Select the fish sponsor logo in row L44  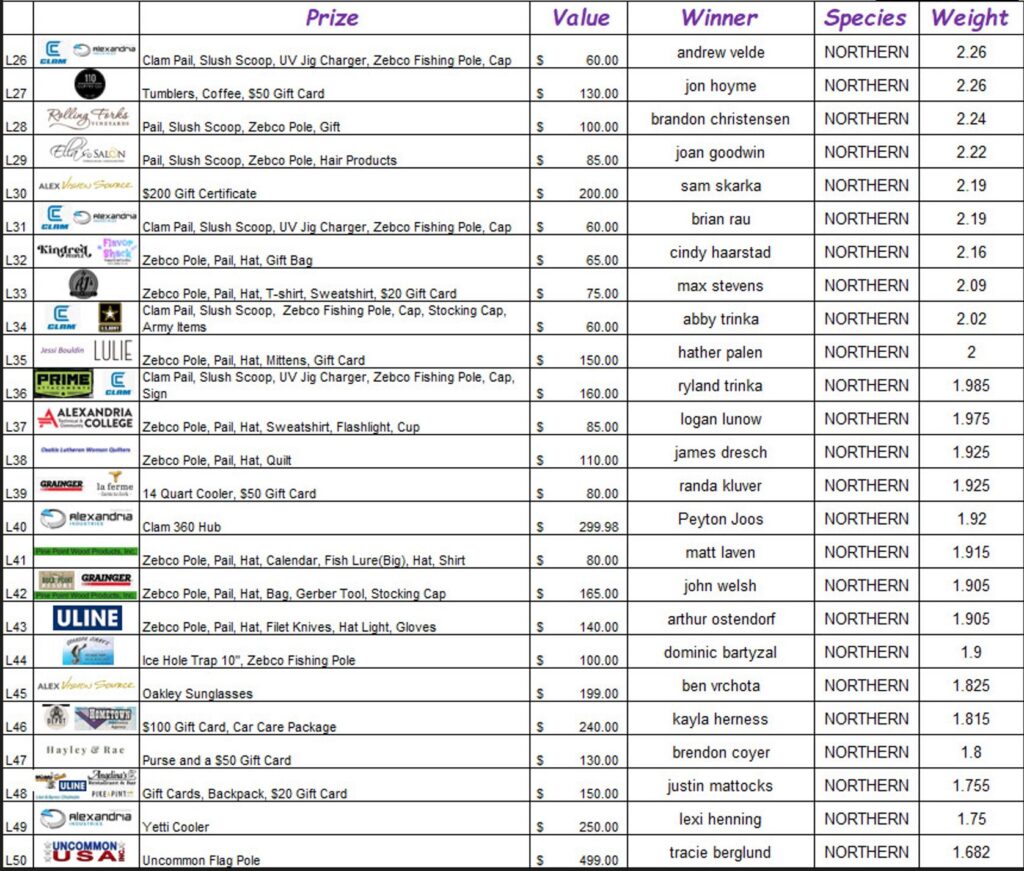(x=89, y=651)
